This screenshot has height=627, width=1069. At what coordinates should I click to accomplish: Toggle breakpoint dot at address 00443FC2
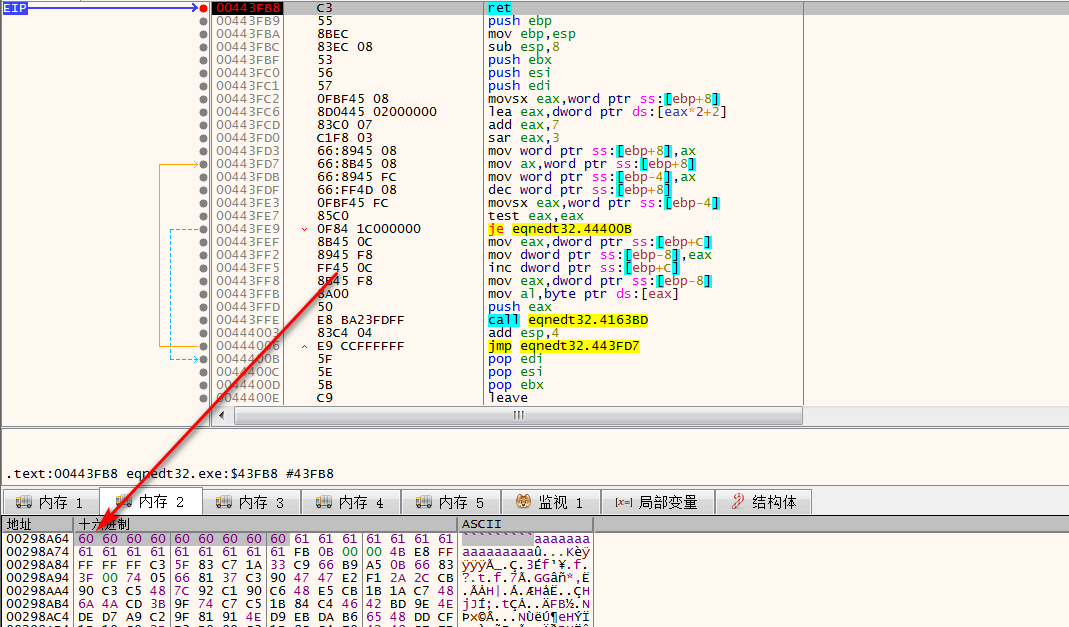click(x=203, y=99)
